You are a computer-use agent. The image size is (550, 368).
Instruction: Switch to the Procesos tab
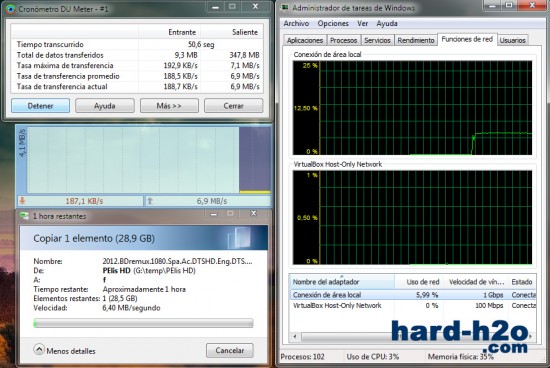343,40
